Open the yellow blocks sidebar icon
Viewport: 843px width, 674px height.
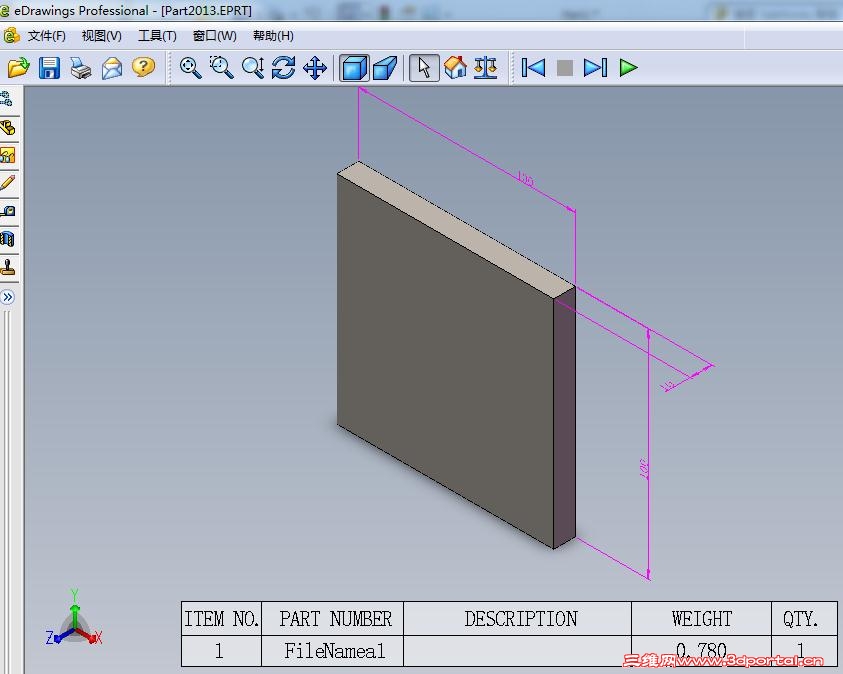(x=8, y=128)
